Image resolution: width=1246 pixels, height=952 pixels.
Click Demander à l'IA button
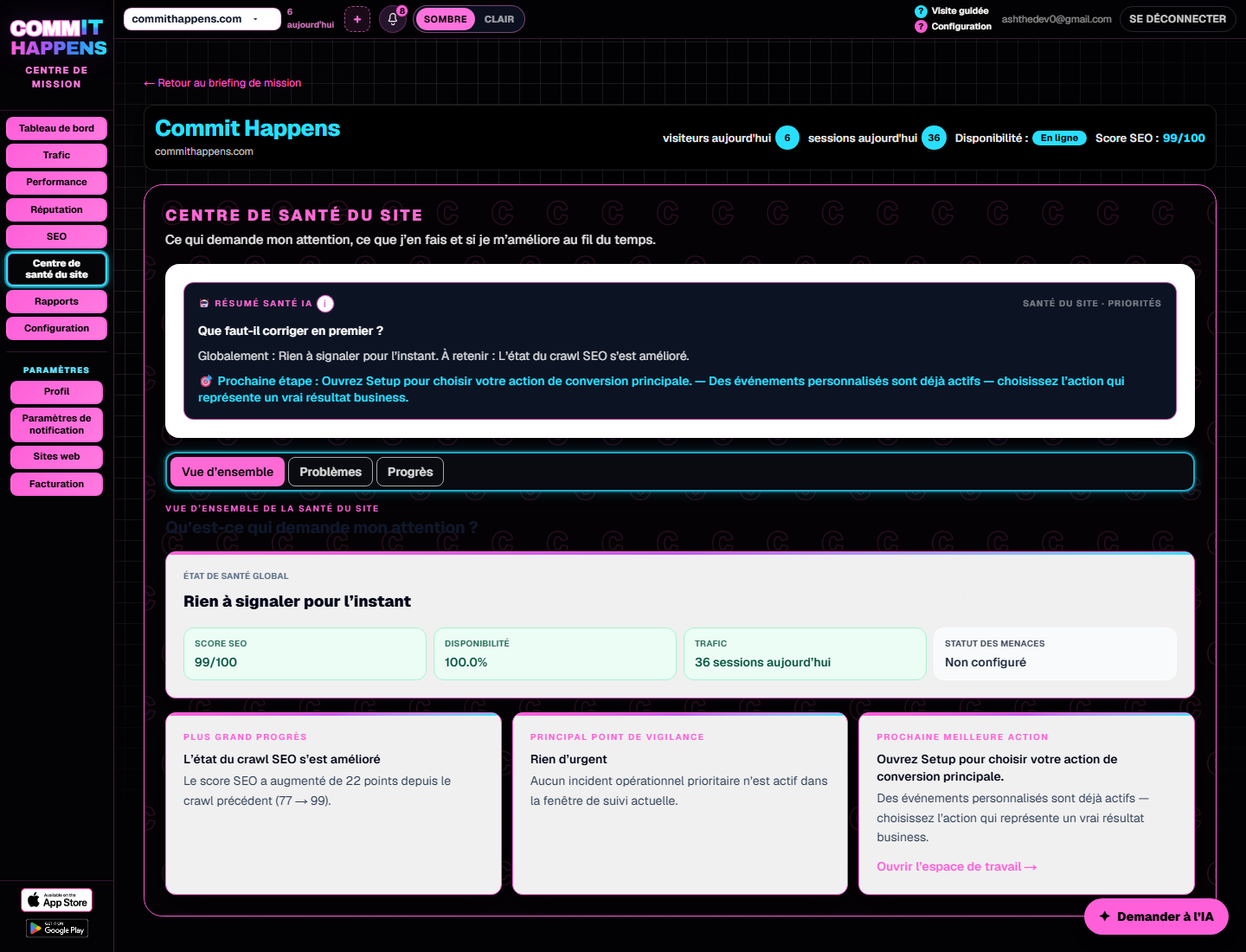point(1156,917)
